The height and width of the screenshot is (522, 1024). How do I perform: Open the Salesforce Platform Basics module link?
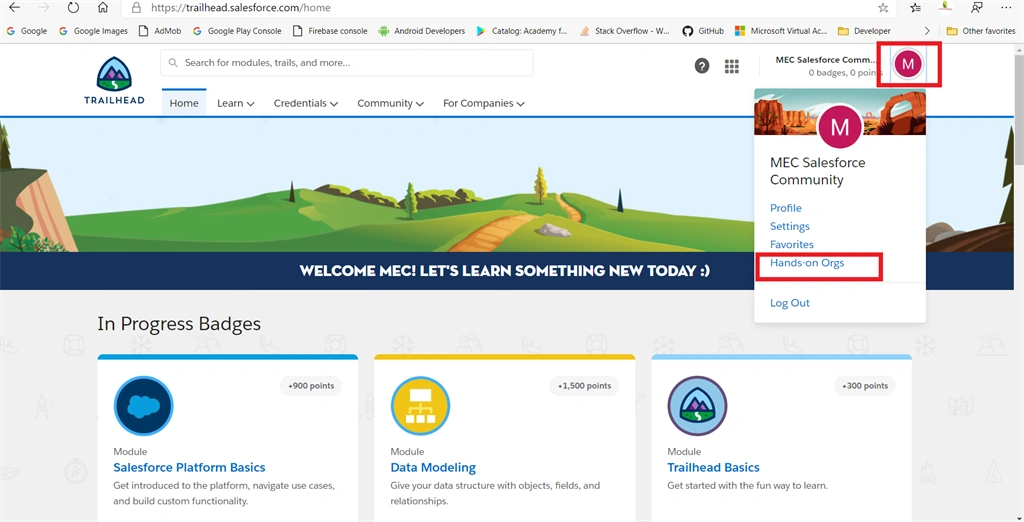[189, 468]
